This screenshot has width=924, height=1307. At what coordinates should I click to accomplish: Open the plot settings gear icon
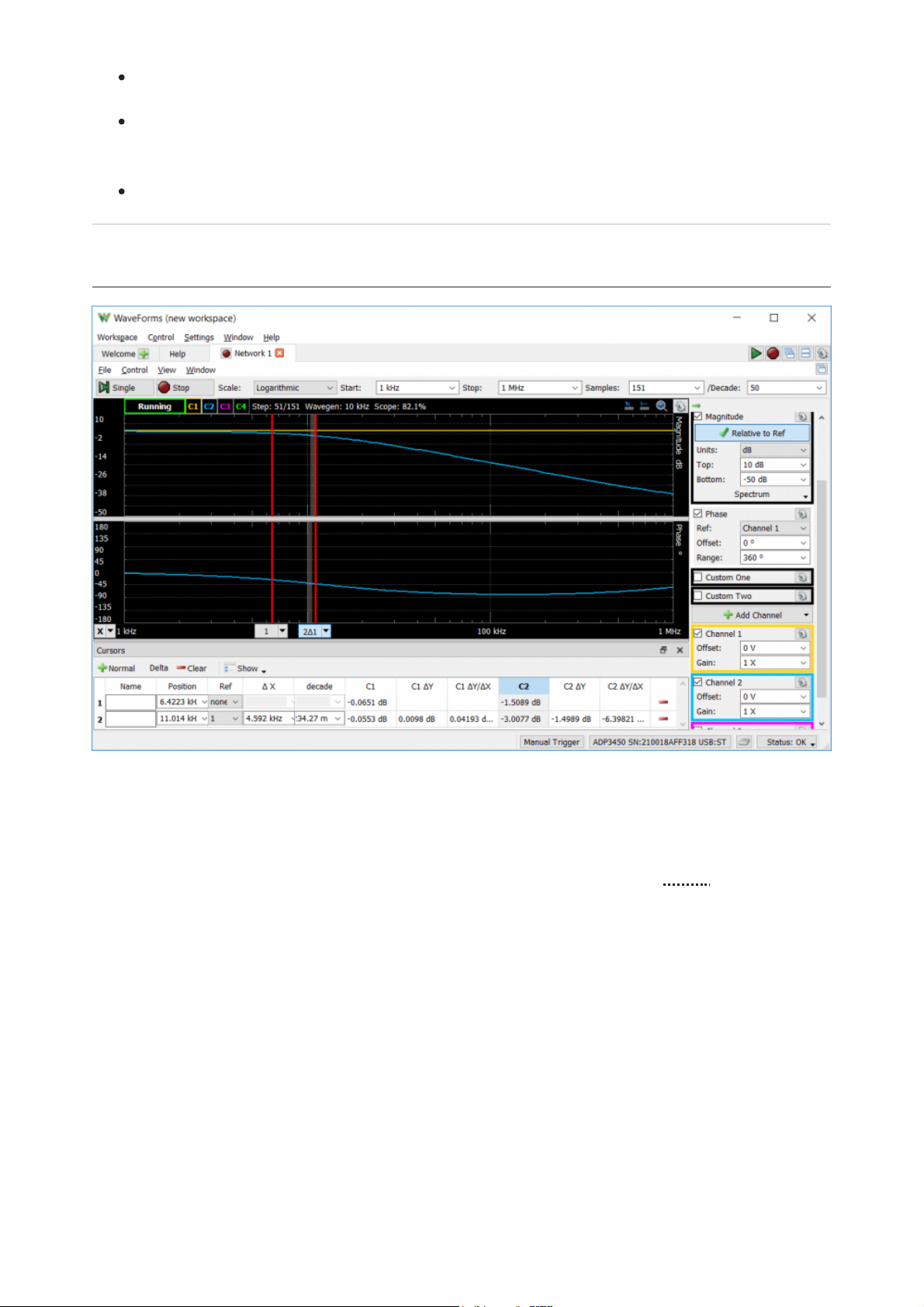point(680,406)
